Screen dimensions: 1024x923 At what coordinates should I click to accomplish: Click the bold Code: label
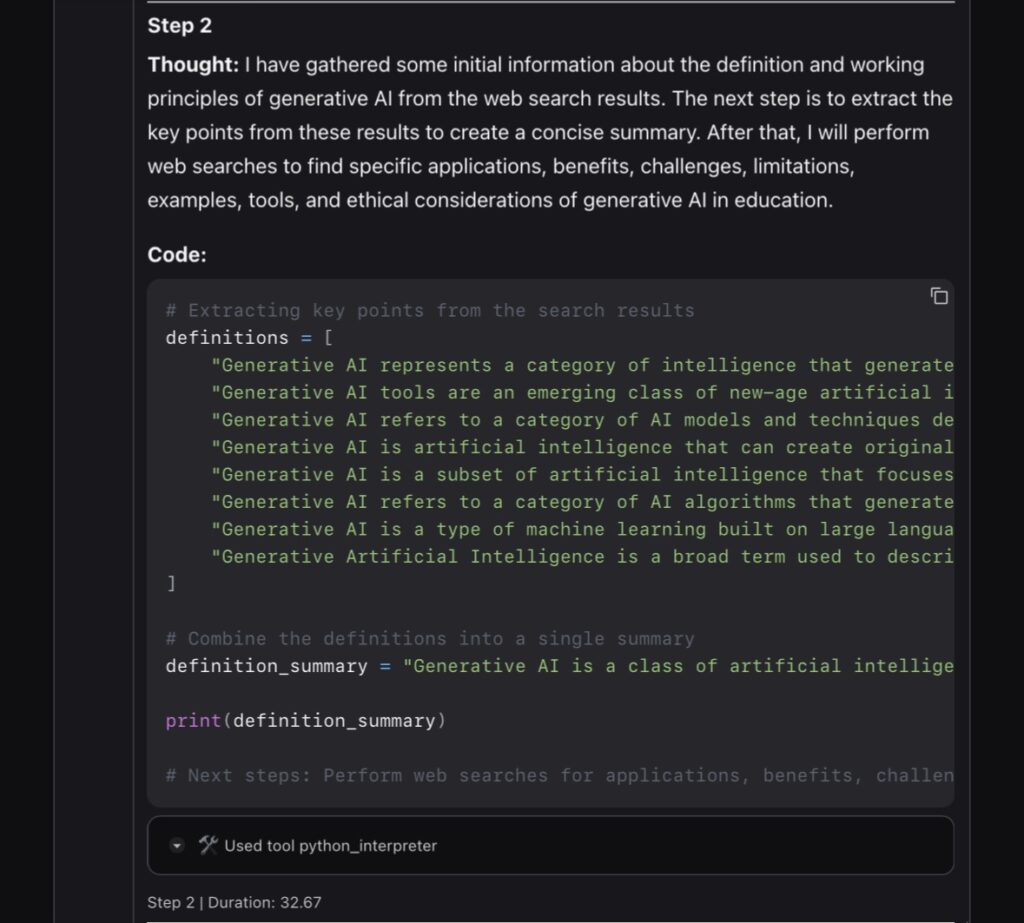click(x=177, y=255)
